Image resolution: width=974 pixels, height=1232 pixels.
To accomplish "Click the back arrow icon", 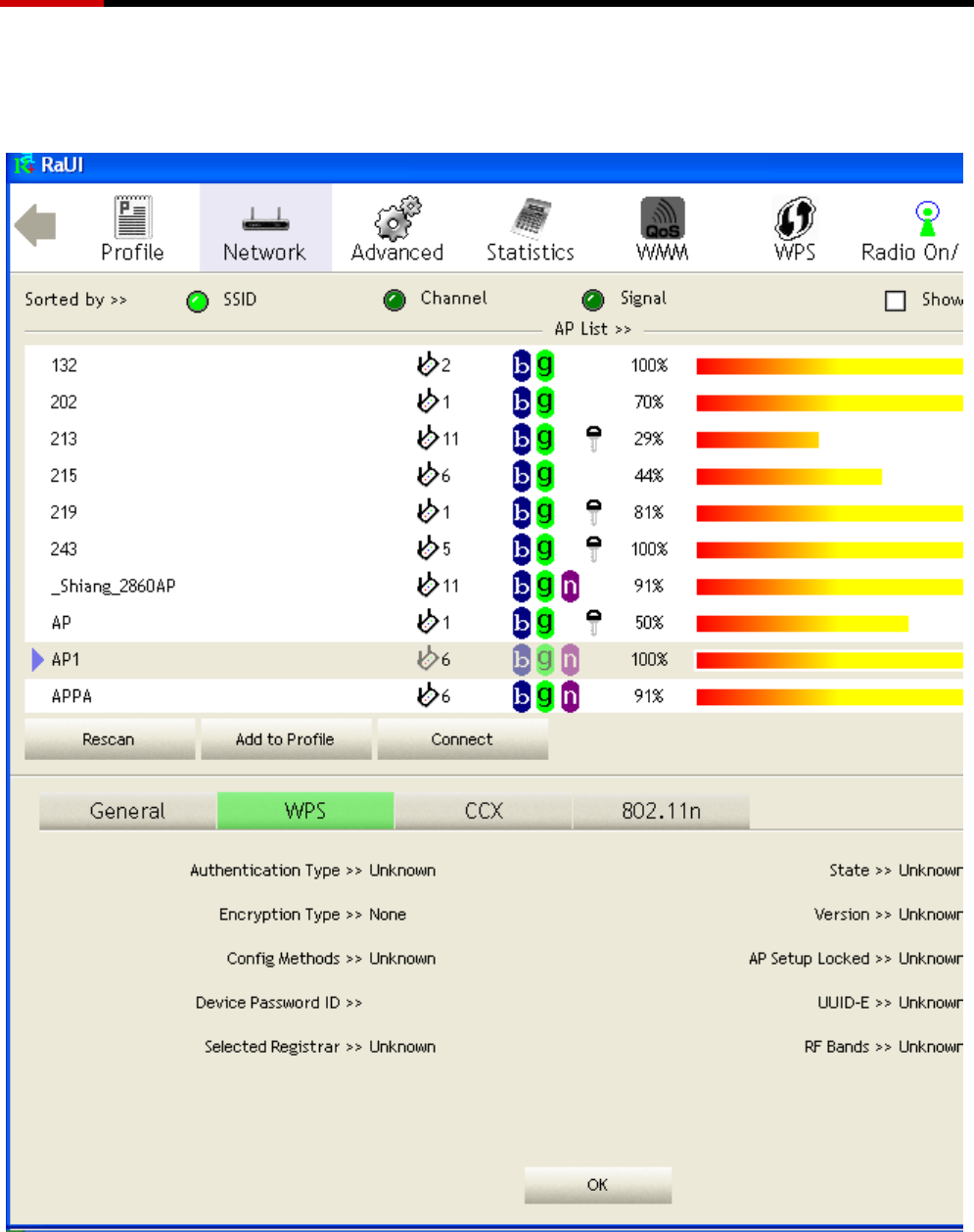I will click(x=35, y=225).
